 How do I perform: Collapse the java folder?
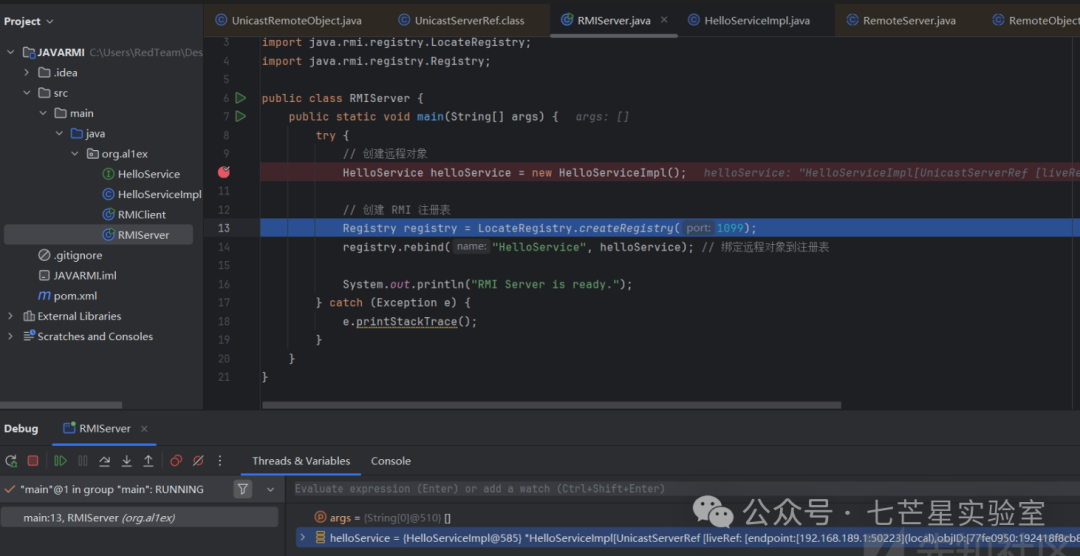click(59, 134)
